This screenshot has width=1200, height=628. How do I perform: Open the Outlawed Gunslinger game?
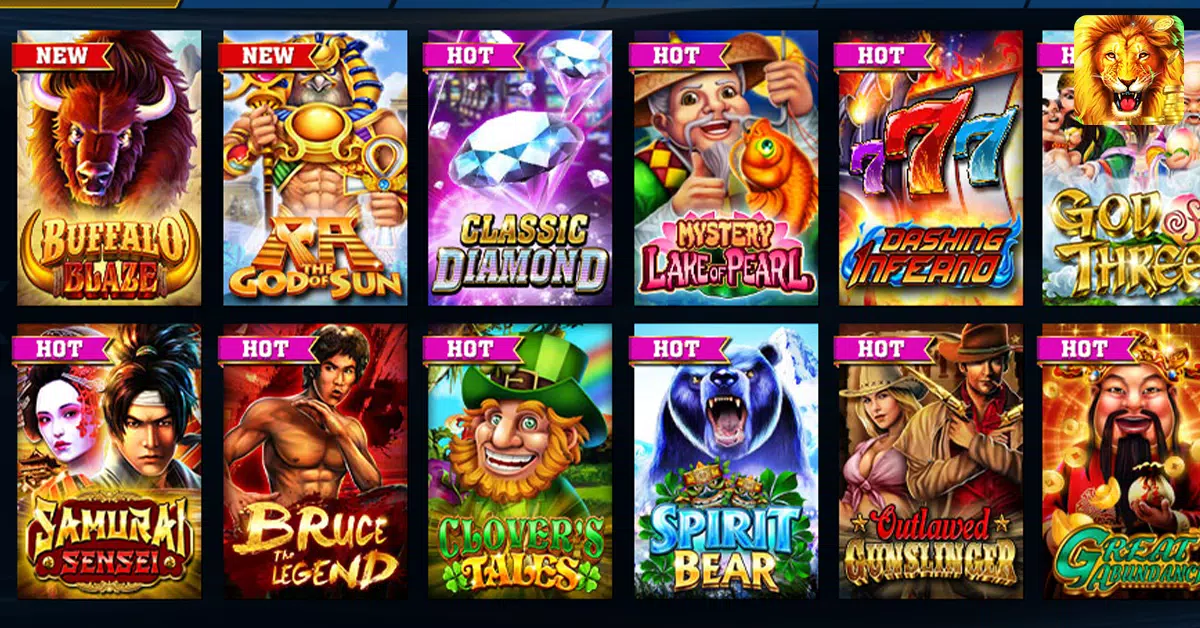pyautogui.click(x=931, y=461)
